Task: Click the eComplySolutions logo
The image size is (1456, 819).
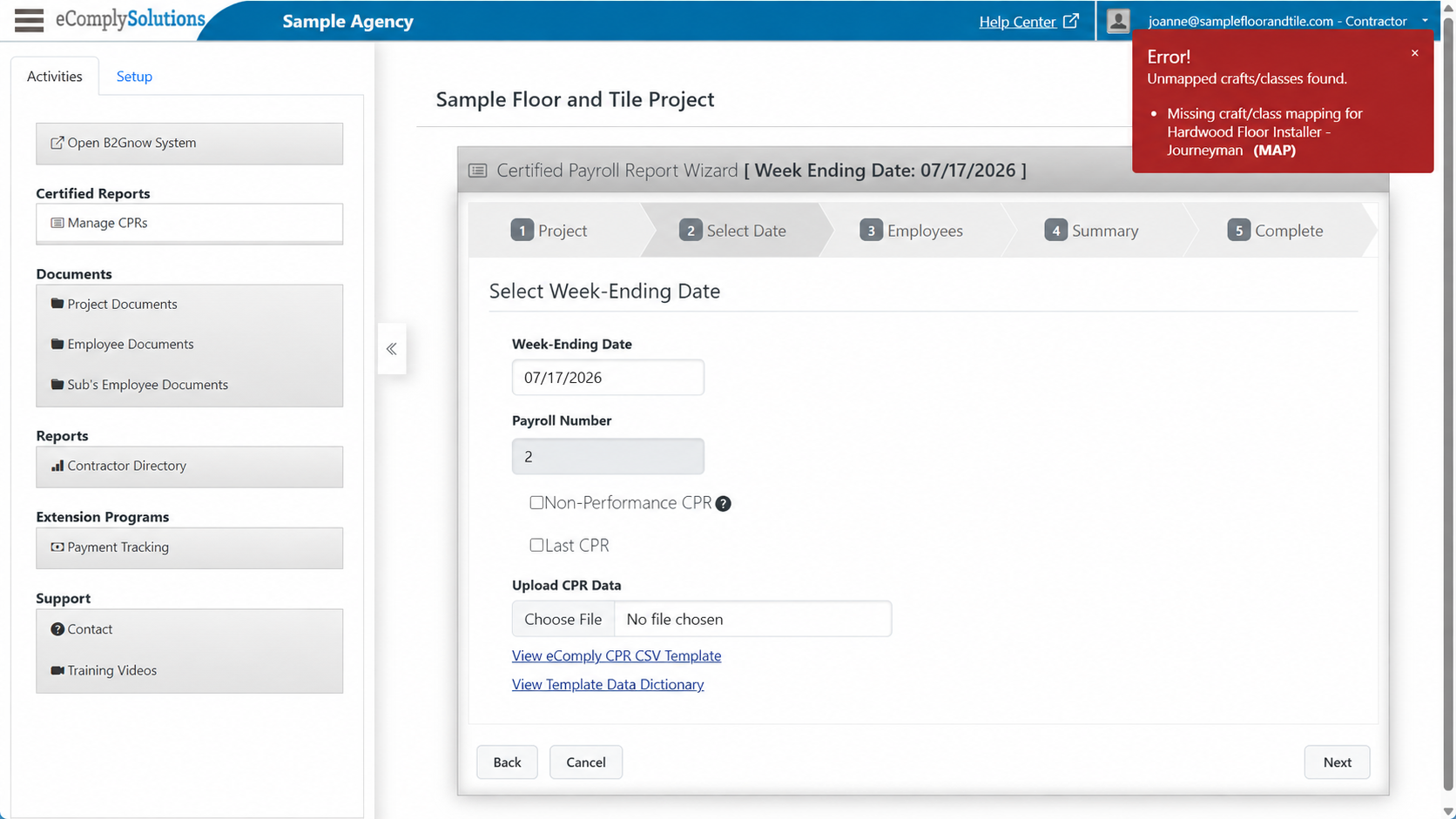Action: 131,19
